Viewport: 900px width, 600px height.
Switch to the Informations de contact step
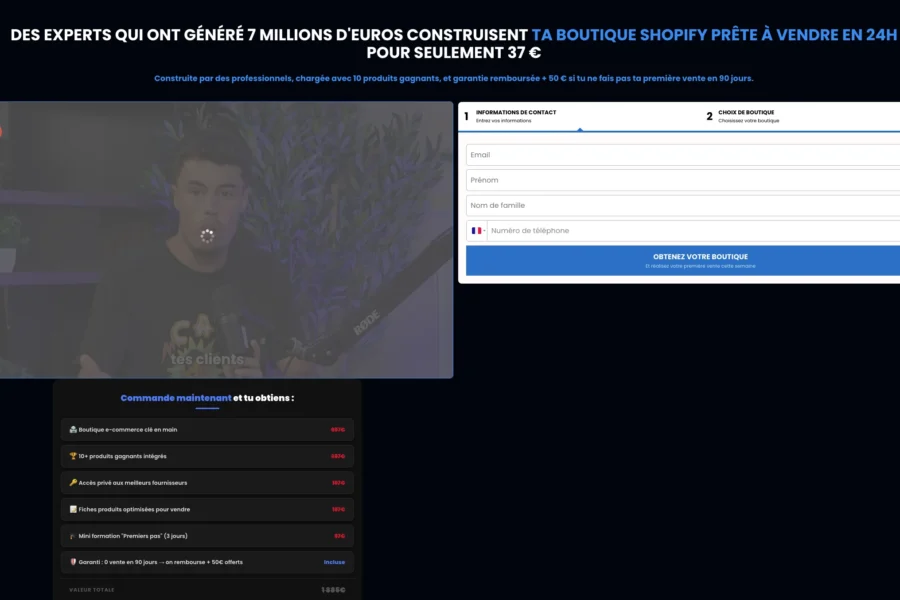515,116
